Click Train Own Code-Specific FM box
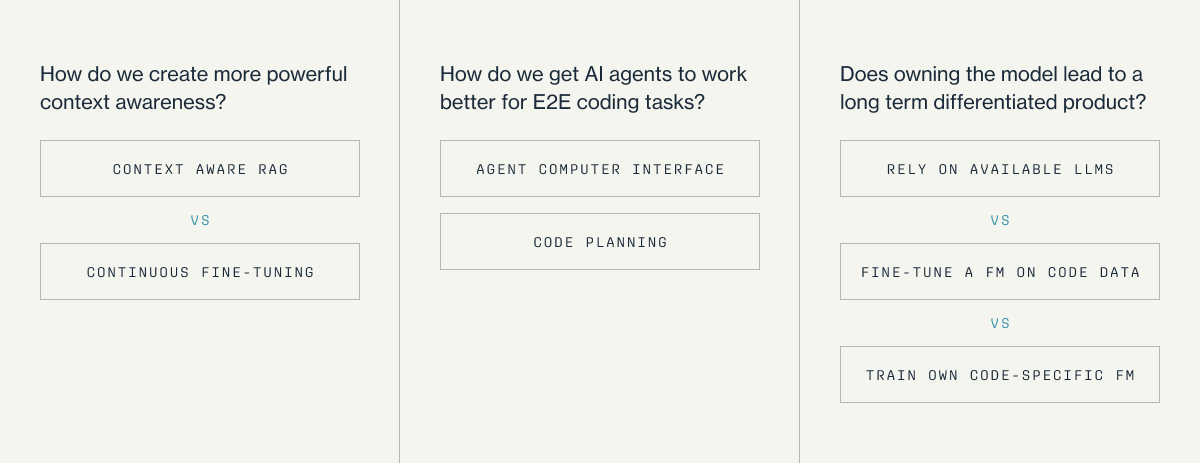 click(1000, 375)
